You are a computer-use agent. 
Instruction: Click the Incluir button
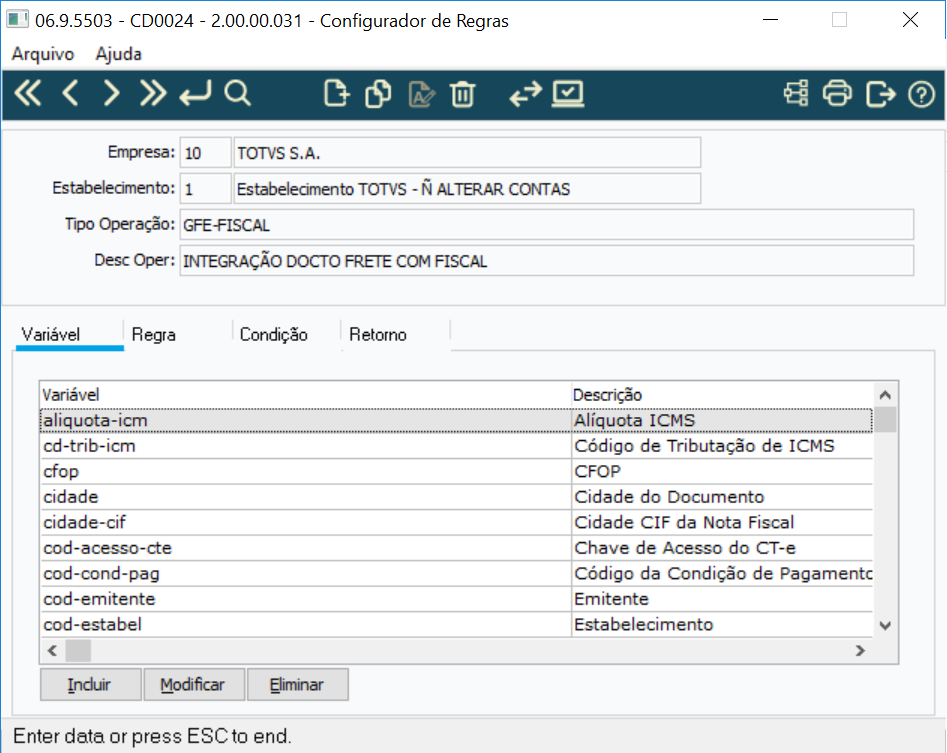(91, 684)
